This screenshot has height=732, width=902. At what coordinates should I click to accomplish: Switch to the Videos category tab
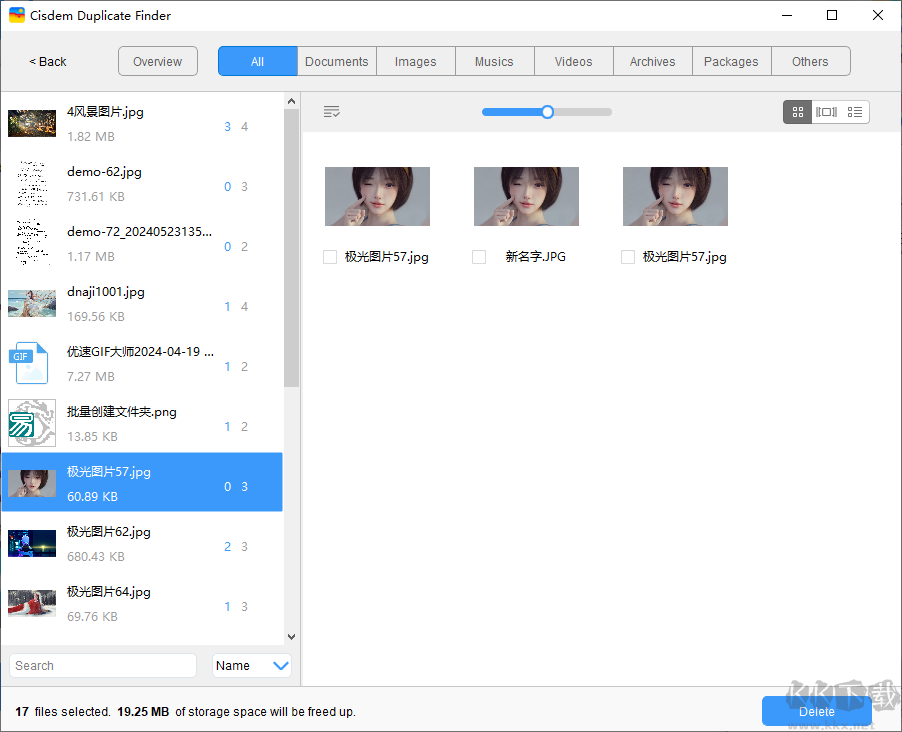(x=573, y=61)
